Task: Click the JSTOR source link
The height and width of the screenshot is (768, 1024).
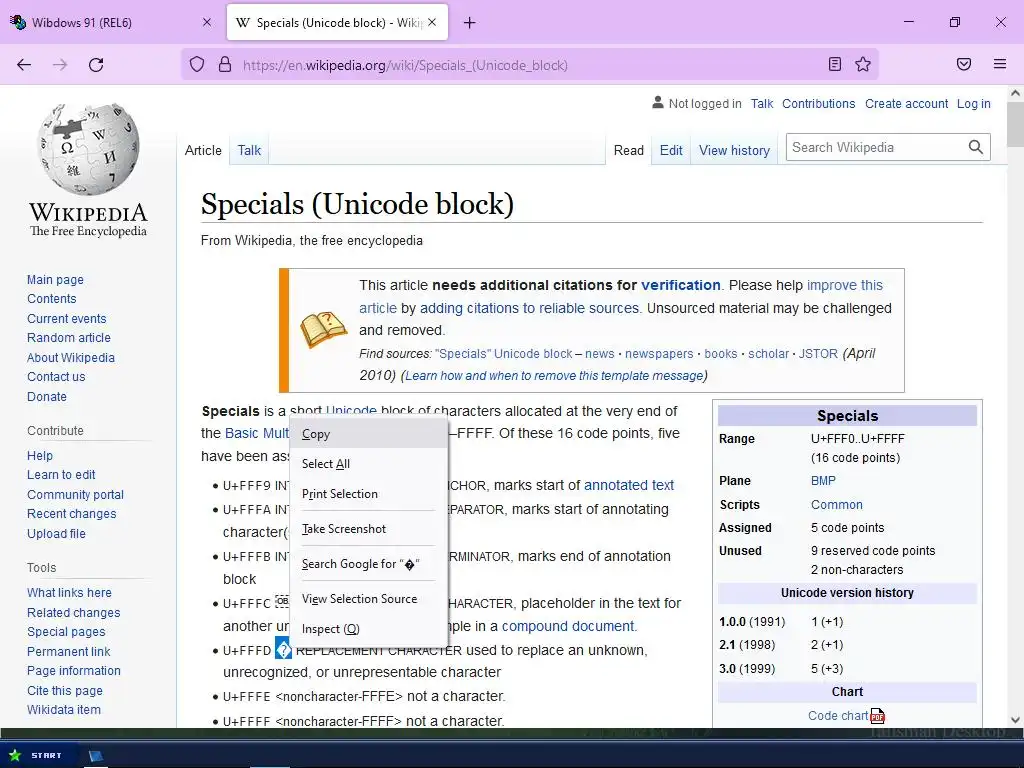Action: click(818, 353)
